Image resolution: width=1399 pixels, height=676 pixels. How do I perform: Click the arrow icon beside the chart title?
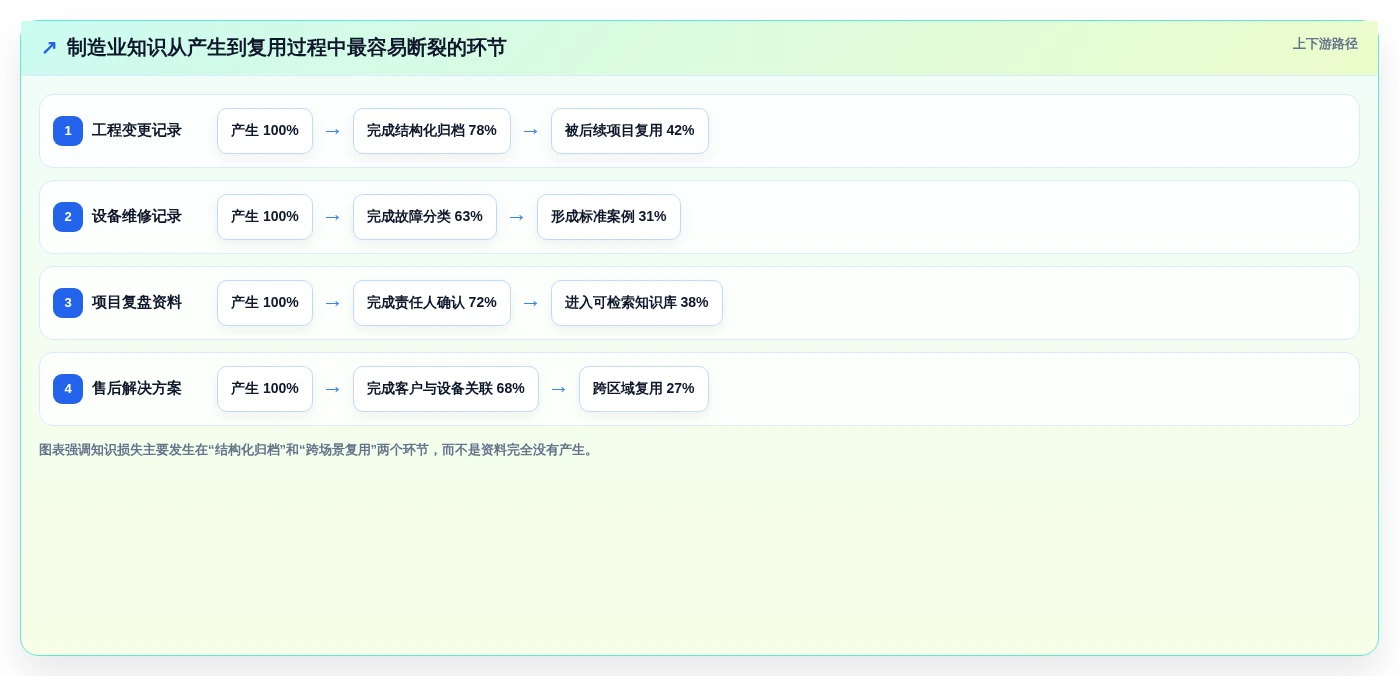(49, 47)
